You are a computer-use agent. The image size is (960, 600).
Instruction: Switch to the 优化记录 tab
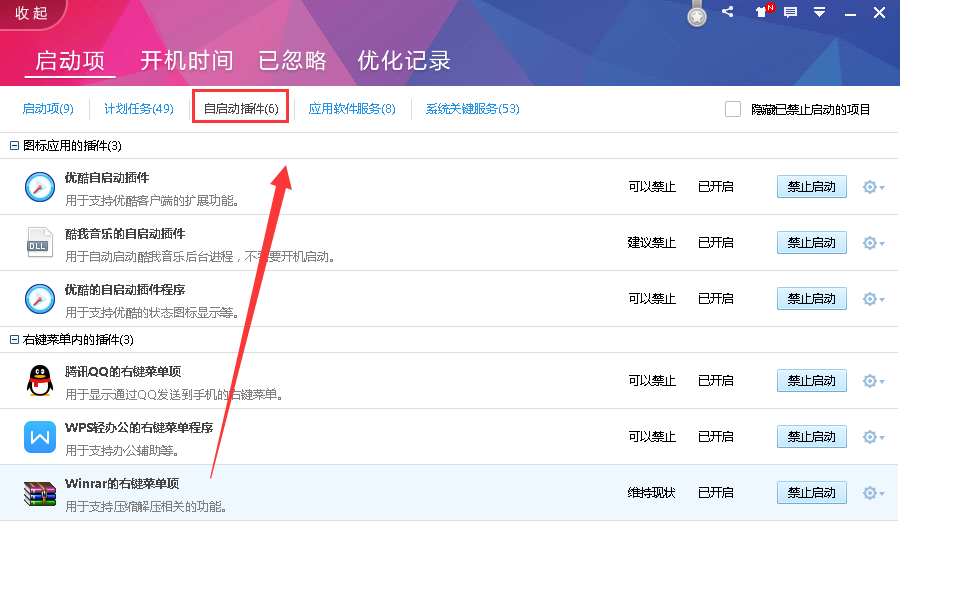[404, 60]
